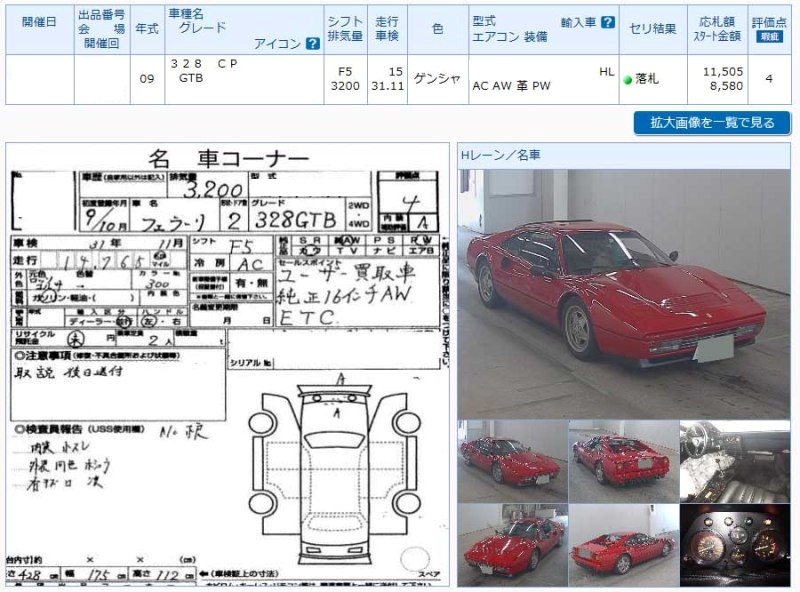Click the green status dot beside 落札

tap(628, 80)
